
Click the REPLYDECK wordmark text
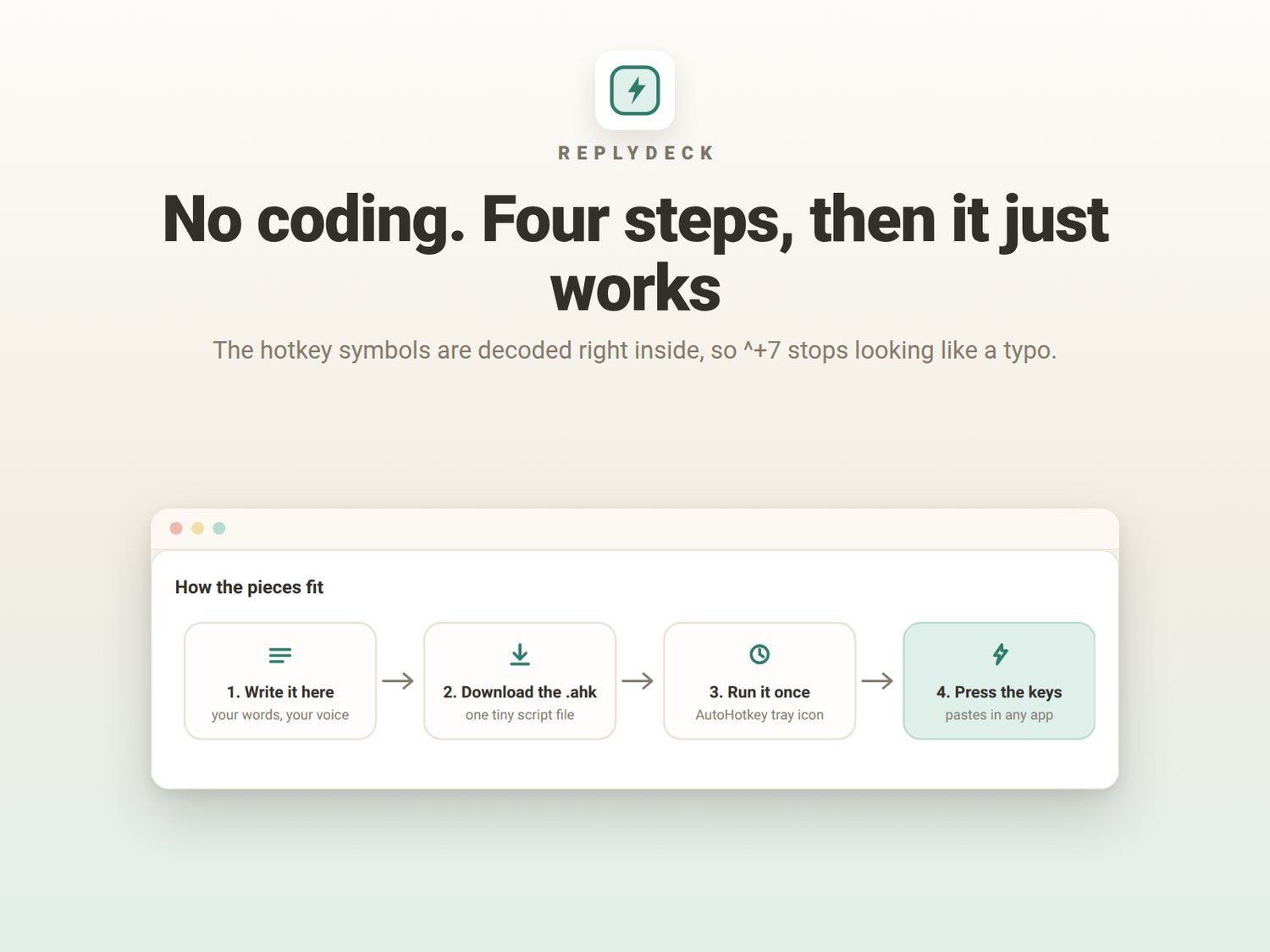[x=636, y=153]
